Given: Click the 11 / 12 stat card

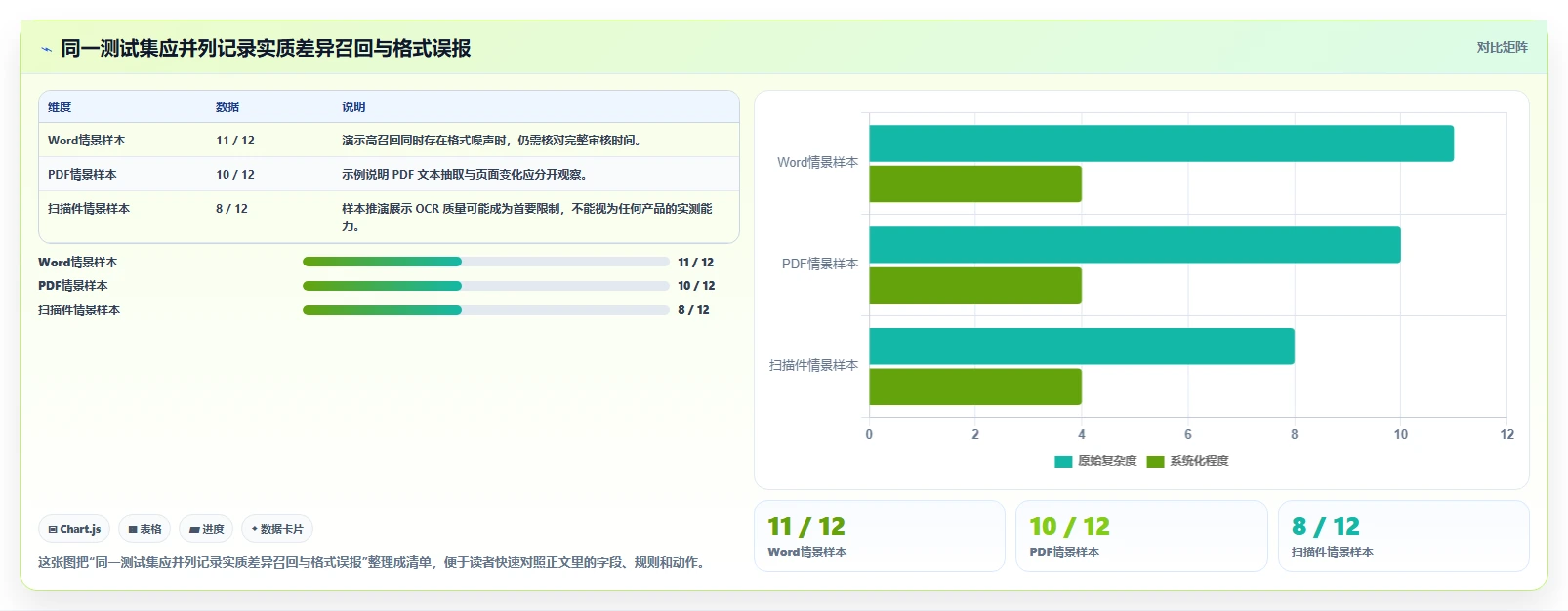Looking at the screenshot, I should (x=880, y=536).
